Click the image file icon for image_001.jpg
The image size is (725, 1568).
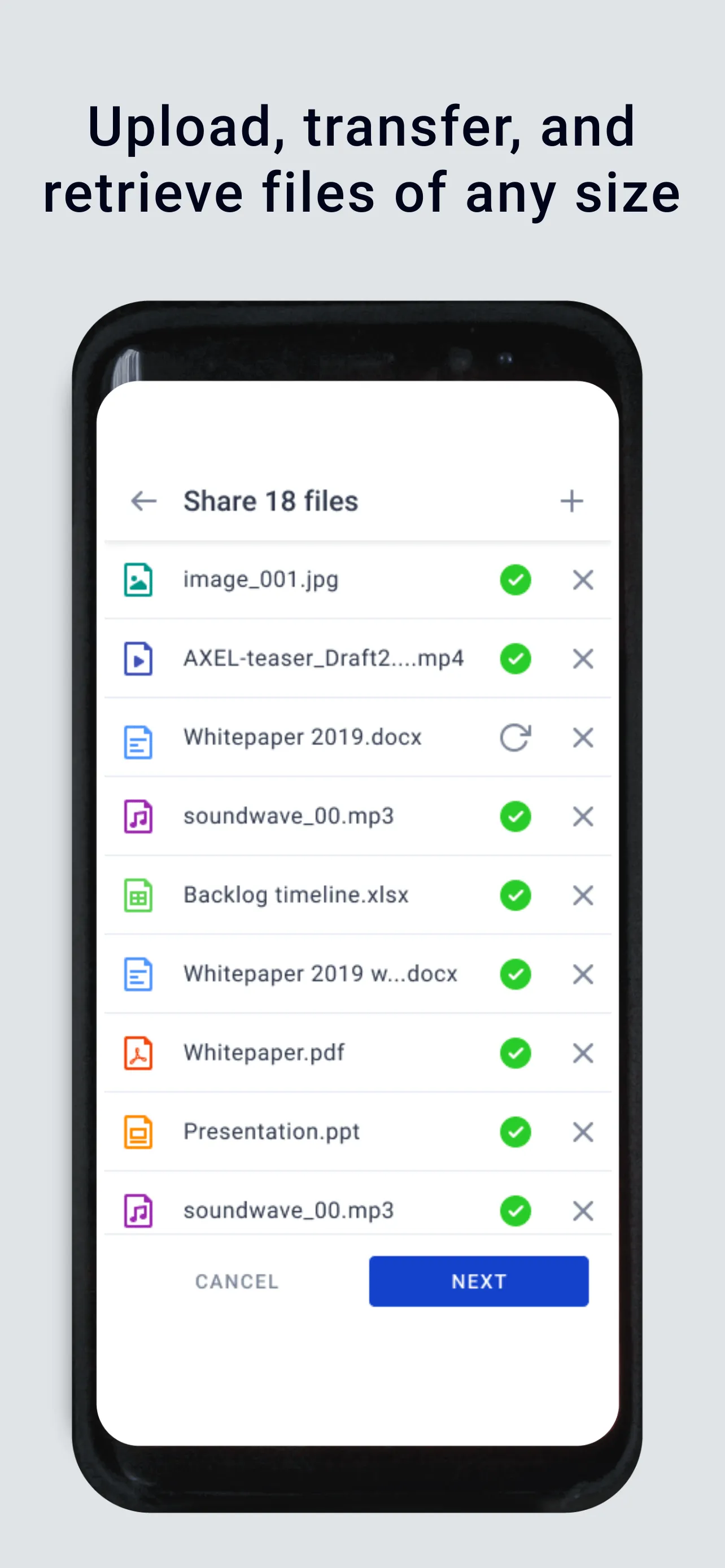138,580
